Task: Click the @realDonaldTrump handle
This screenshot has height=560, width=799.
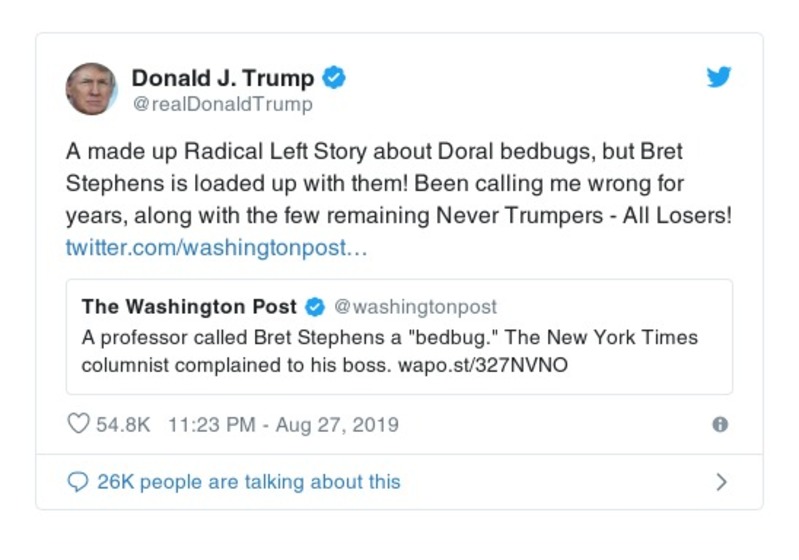Action: 222,104
